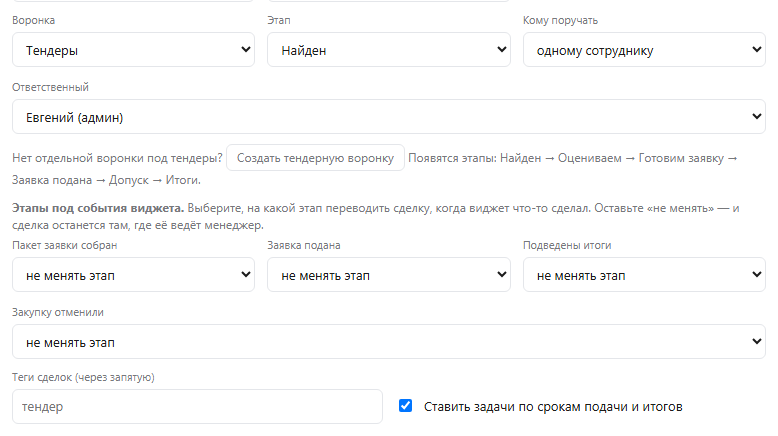The width and height of the screenshot is (778, 436).
Task: Click the 'Воронка' field label
Action: click(x=33, y=20)
